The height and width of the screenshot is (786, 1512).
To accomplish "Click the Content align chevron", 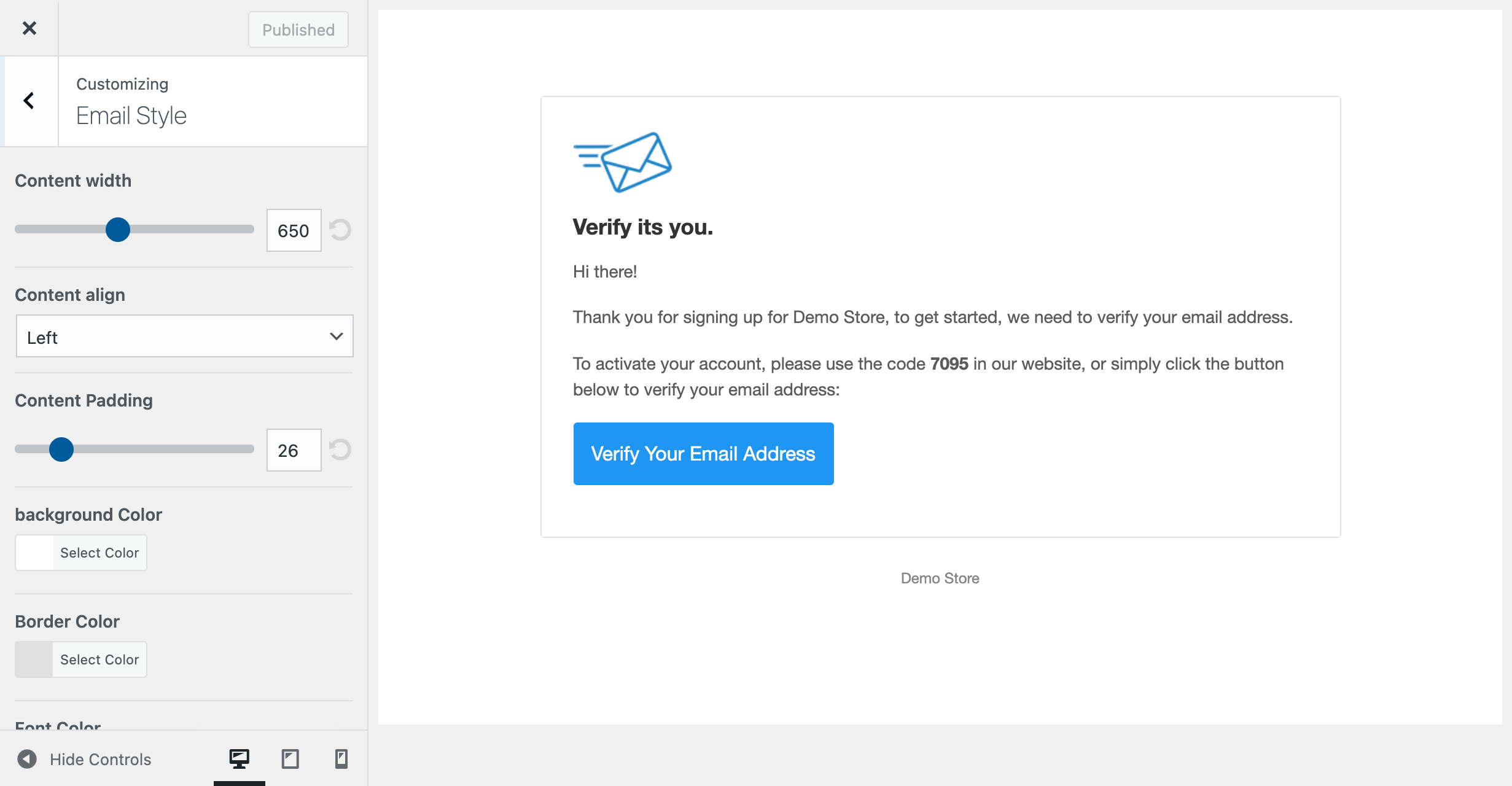I will (x=335, y=336).
